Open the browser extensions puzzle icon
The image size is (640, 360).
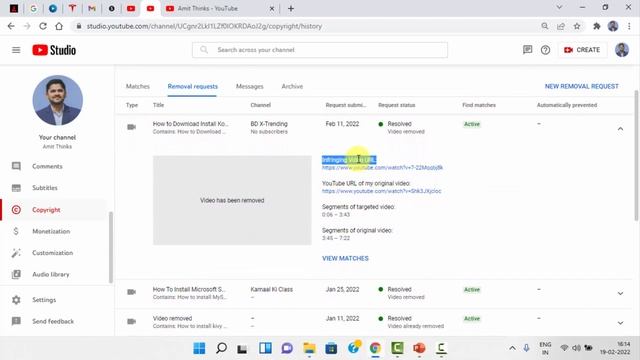(596, 26)
